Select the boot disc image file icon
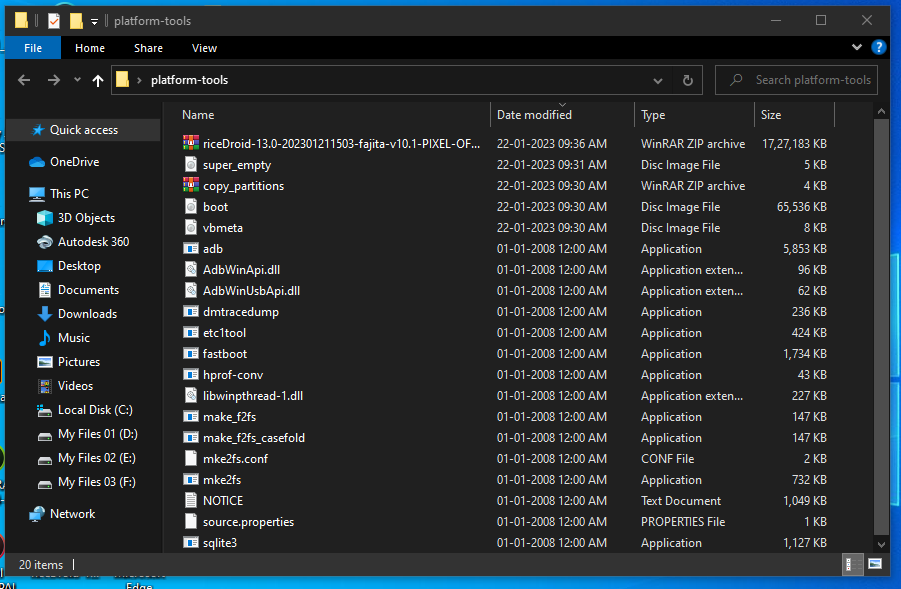The width and height of the screenshot is (901, 589). point(192,207)
